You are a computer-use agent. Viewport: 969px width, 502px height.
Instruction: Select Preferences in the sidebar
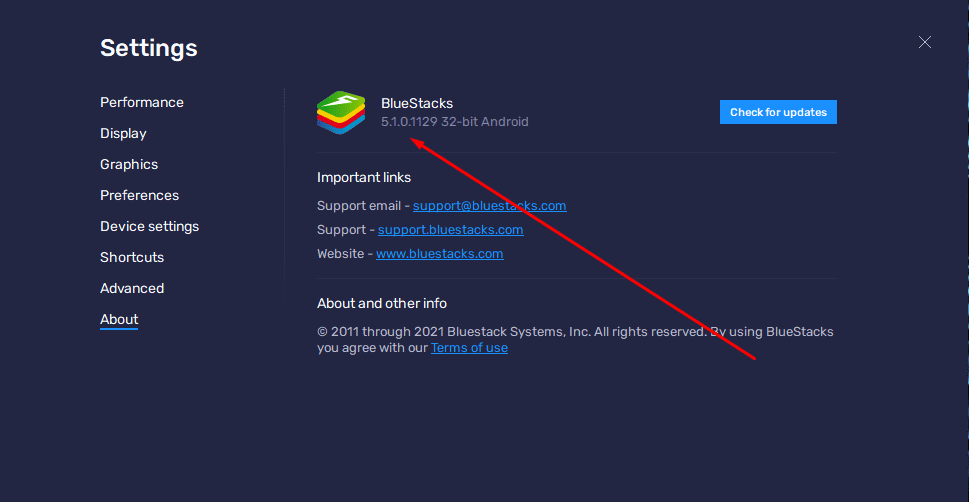point(139,195)
